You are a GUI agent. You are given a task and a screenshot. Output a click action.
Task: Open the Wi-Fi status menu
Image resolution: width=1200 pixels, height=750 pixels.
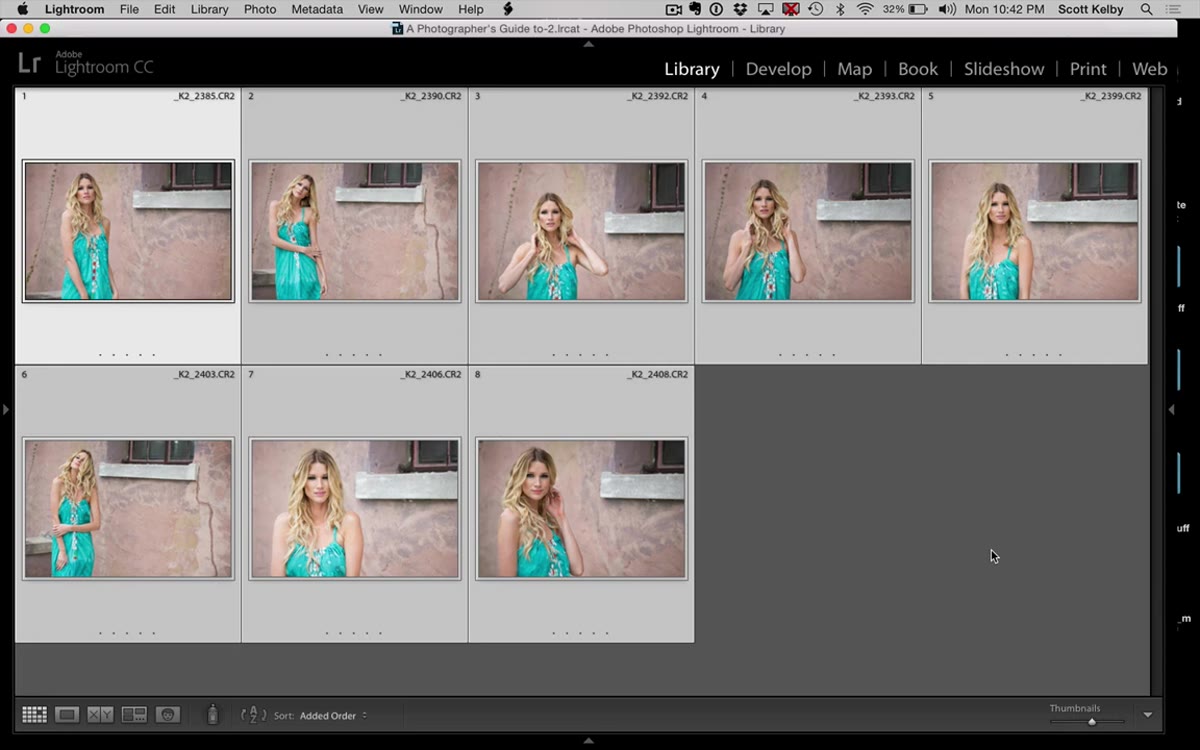[865, 9]
